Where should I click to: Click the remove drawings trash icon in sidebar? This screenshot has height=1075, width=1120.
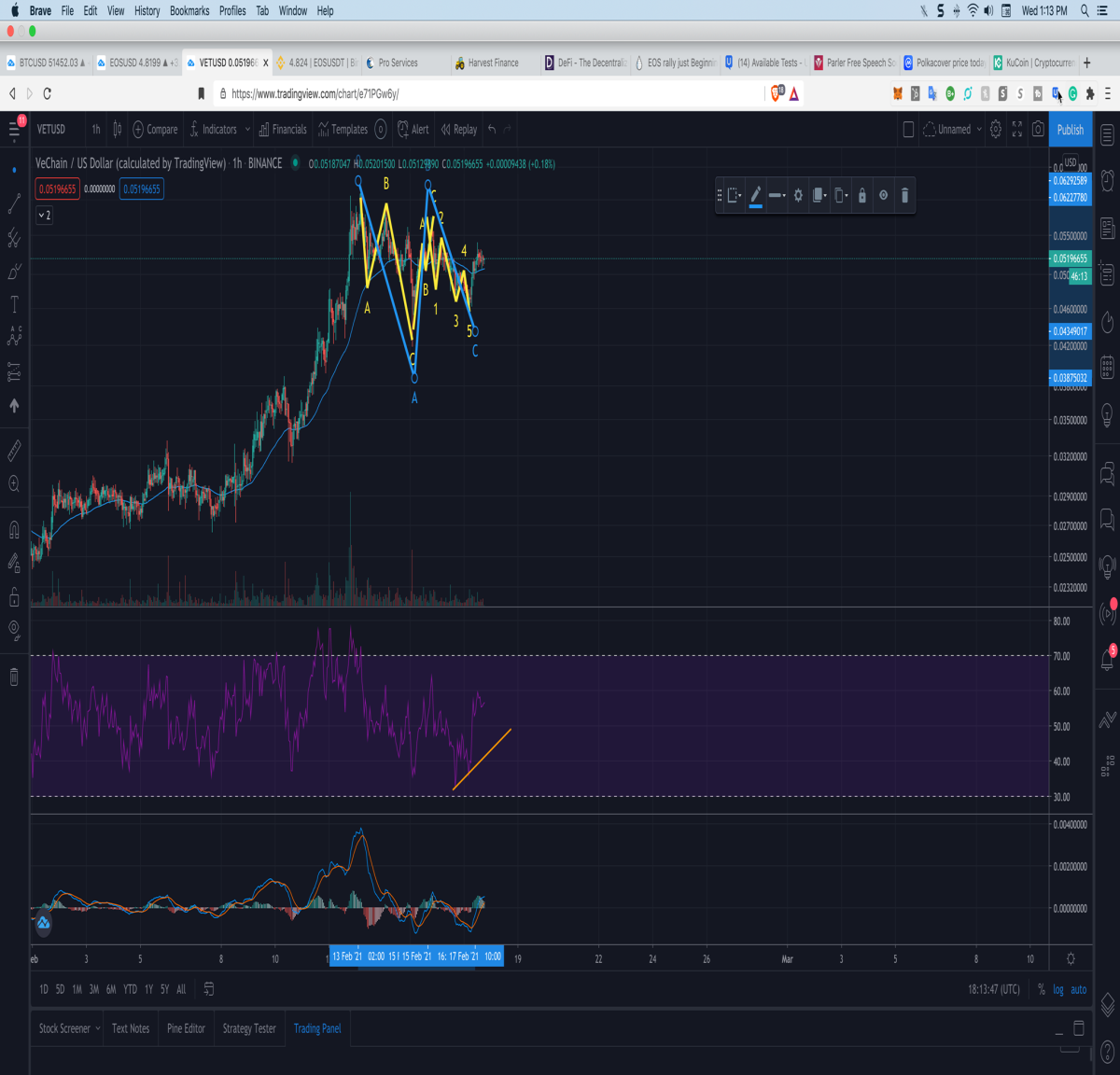(x=14, y=677)
